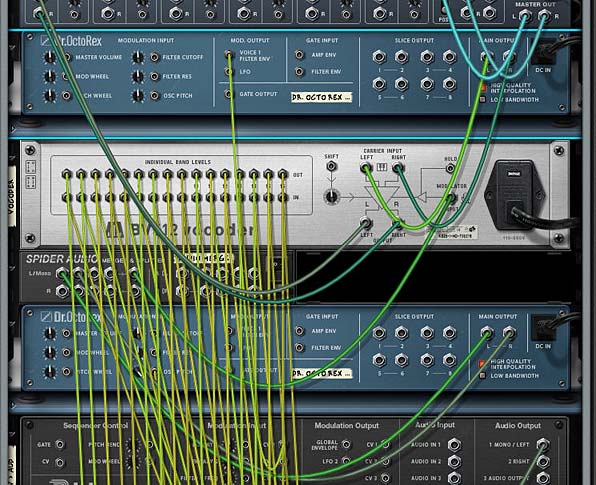The image size is (596, 485).
Task: Click Mod Wheel trim knob, top Dr. Octo Rex
Action: click(50, 76)
